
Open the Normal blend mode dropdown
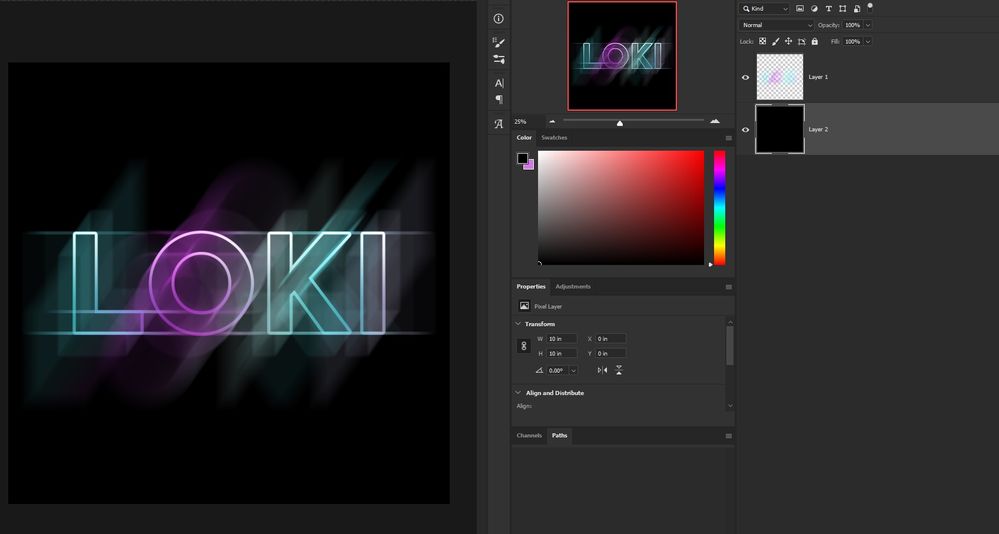tap(777, 25)
